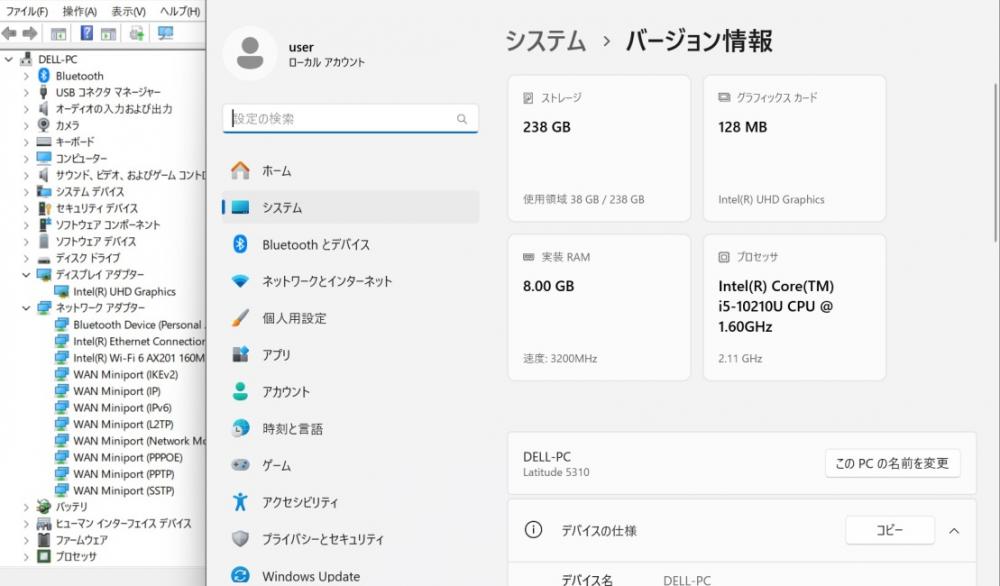Click the user avatar picture

[250, 53]
